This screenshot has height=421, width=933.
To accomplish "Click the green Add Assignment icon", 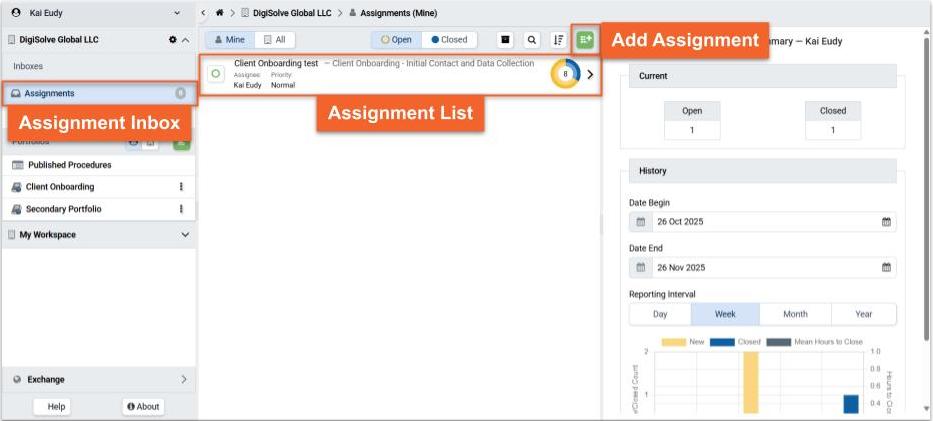I will (585, 40).
